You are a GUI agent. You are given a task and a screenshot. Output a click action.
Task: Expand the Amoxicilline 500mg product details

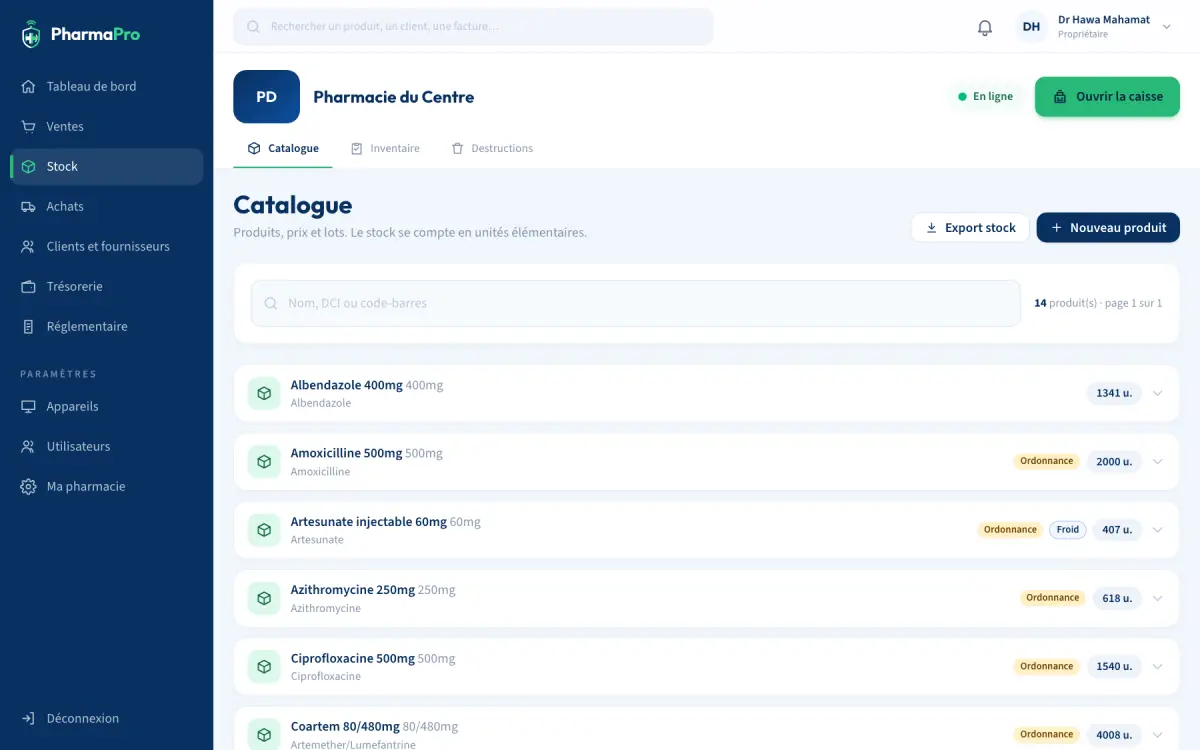[1158, 461]
